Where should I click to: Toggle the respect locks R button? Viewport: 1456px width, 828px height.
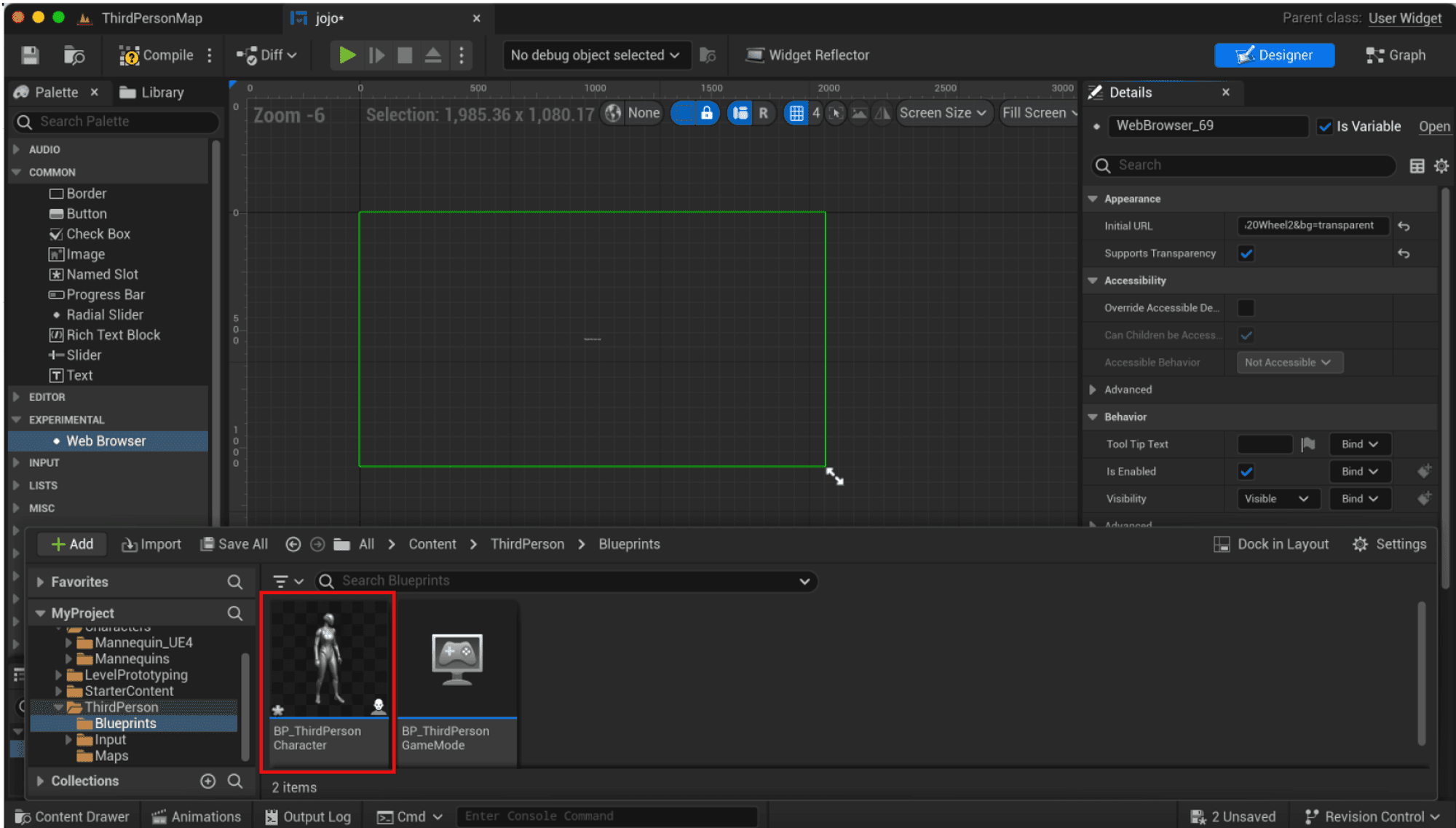(763, 113)
